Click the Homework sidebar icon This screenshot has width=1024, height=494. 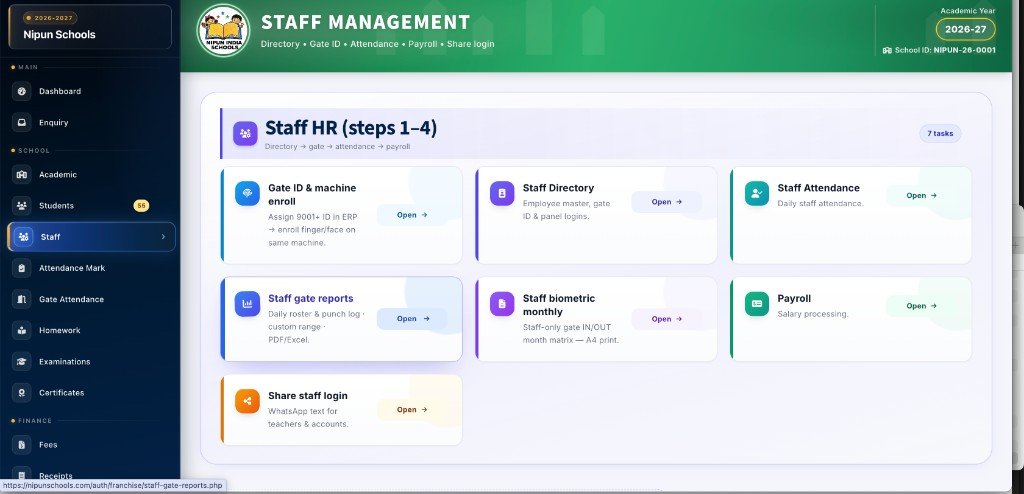click(x=22, y=330)
